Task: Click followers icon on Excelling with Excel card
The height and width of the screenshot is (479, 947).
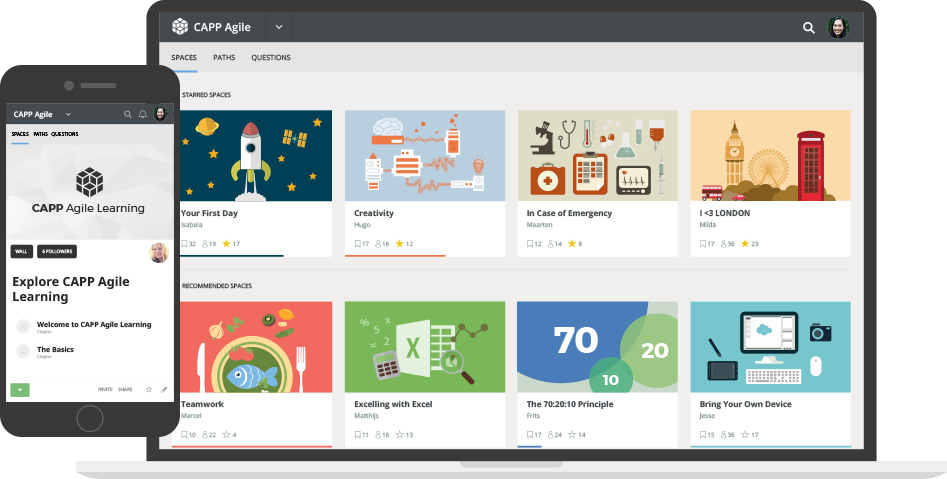Action: click(x=378, y=435)
